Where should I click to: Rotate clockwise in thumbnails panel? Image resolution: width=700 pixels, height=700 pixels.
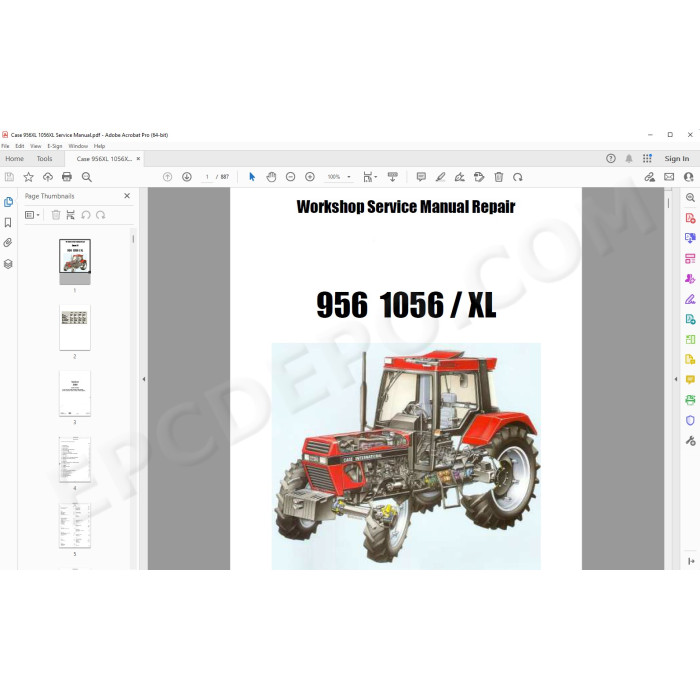click(x=100, y=215)
